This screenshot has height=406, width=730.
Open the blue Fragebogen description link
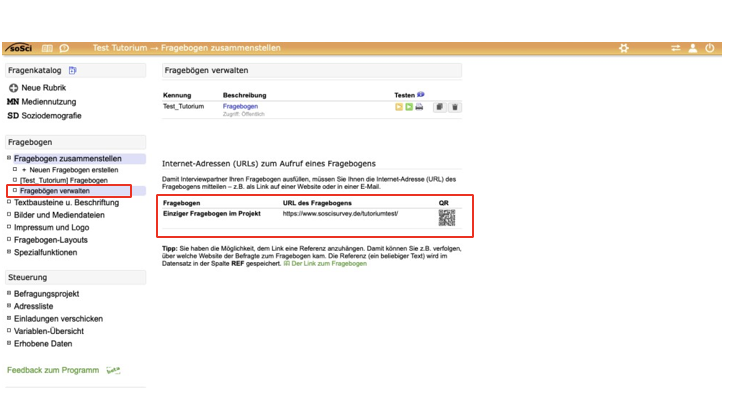click(241, 105)
